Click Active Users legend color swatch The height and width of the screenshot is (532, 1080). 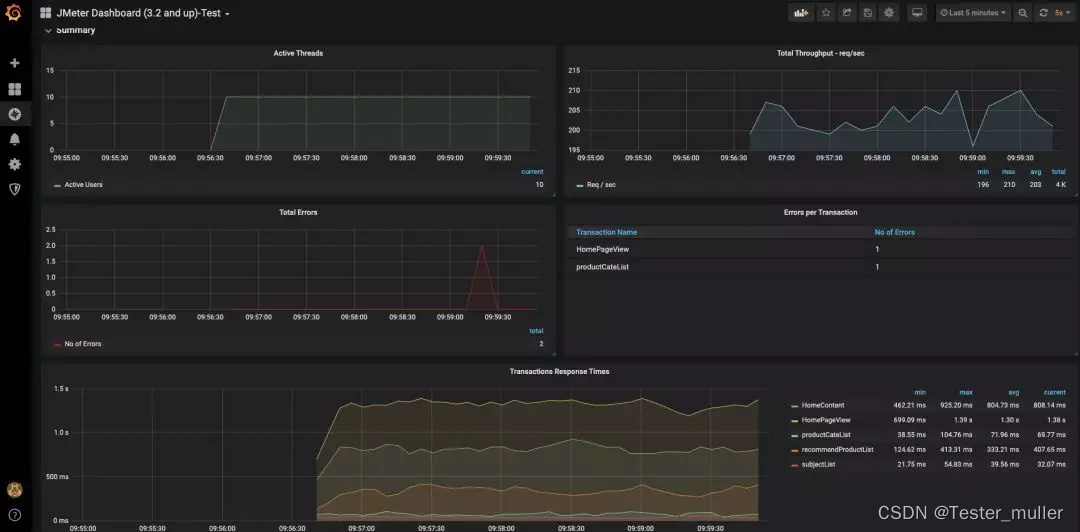(57, 185)
